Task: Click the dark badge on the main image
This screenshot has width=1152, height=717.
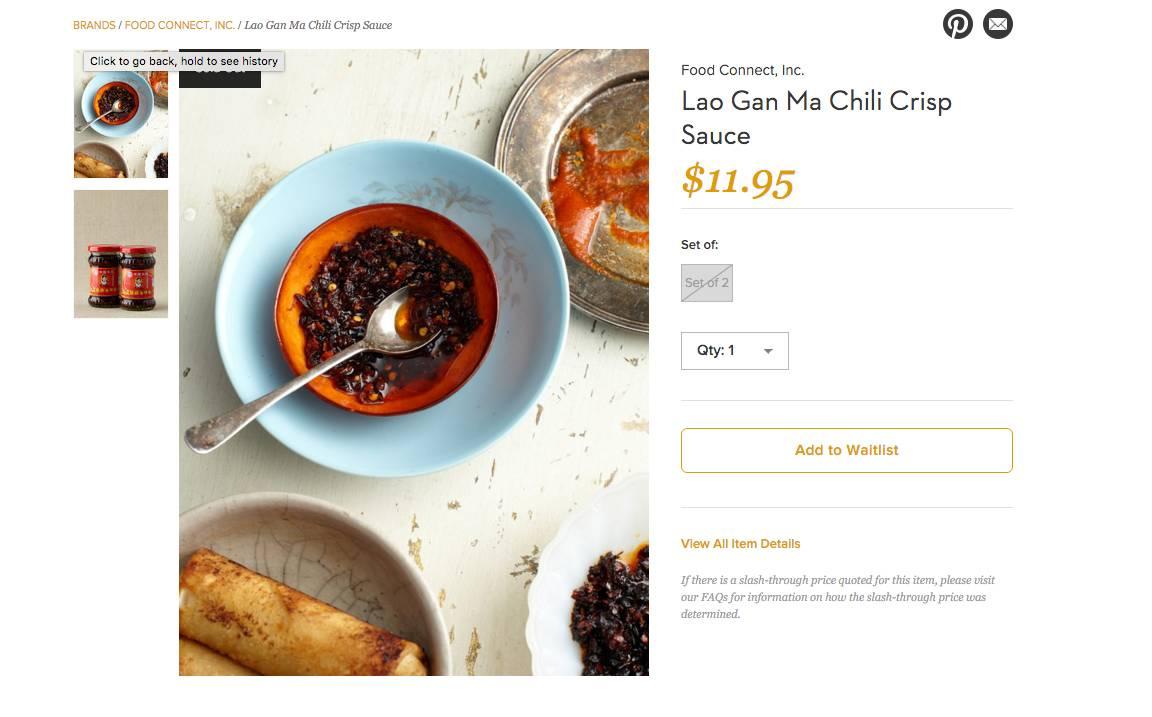Action: coord(220,79)
